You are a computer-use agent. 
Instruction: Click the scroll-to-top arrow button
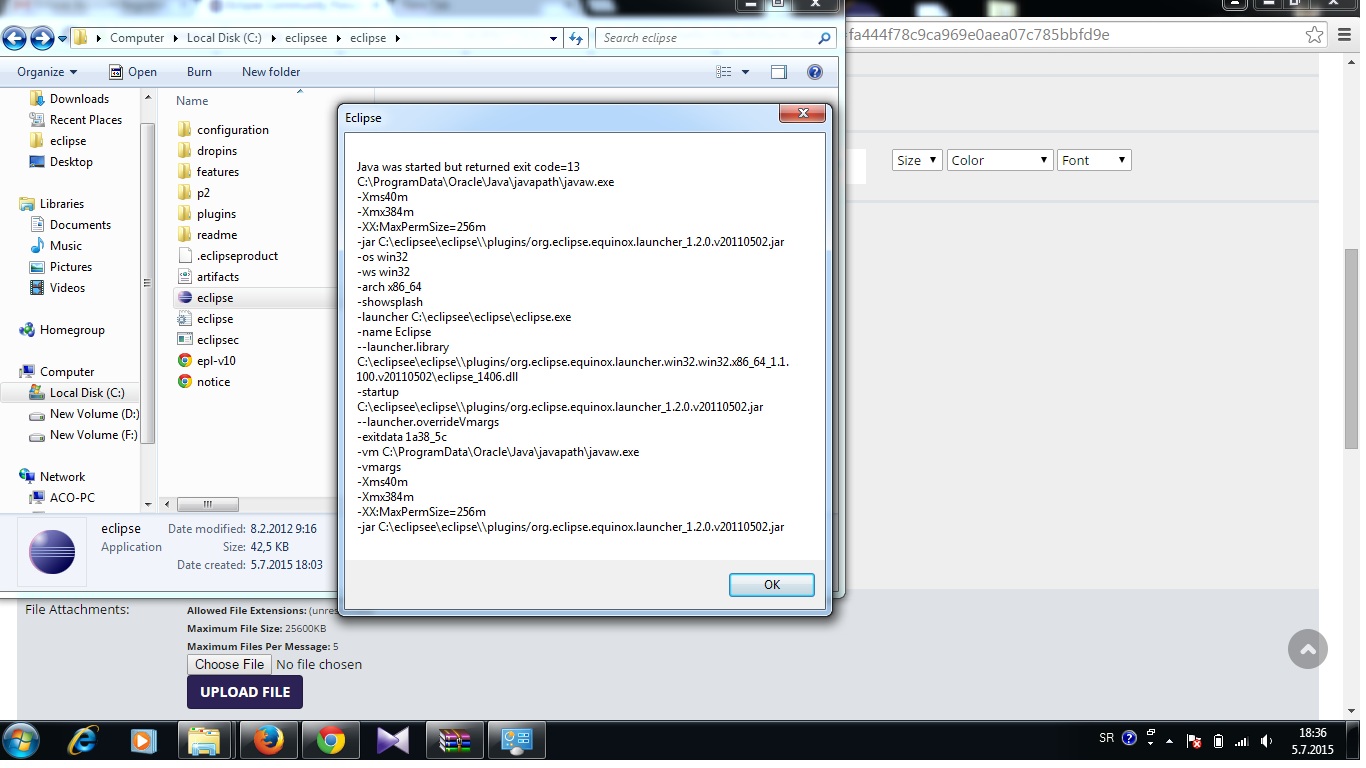[x=1308, y=649]
